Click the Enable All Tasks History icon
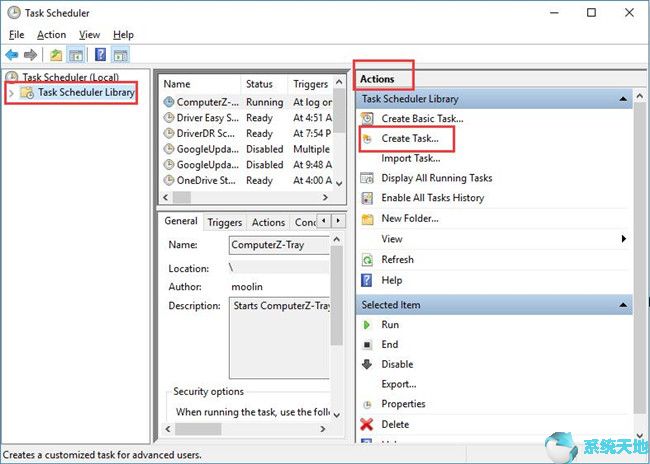The height and width of the screenshot is (464, 650). tap(367, 198)
